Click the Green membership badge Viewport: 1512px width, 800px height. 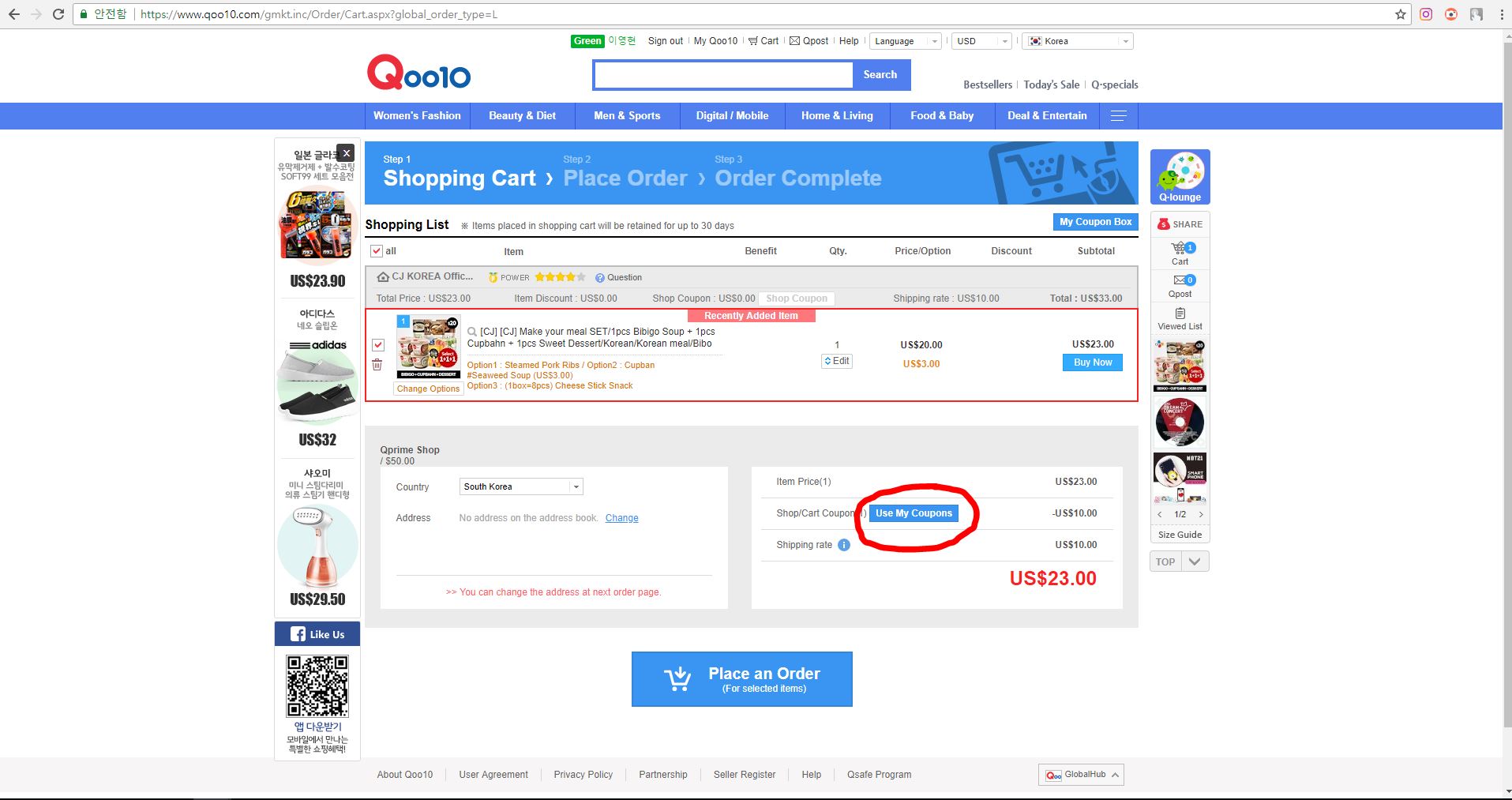click(587, 41)
